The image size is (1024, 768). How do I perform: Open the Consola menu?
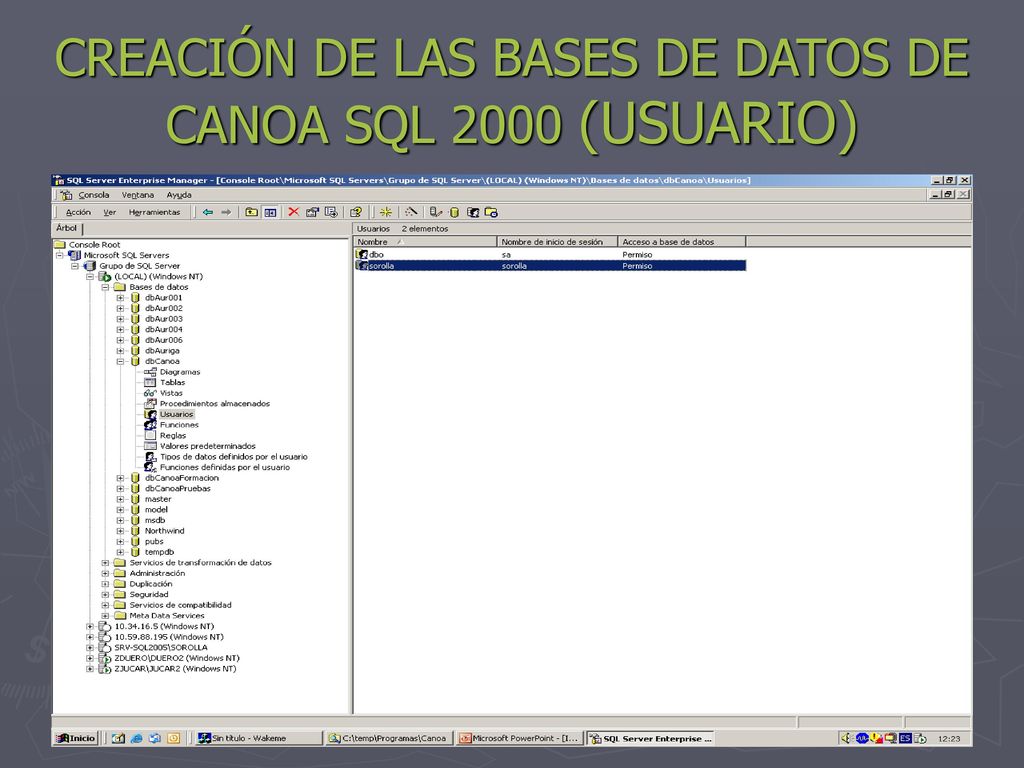pos(93,195)
